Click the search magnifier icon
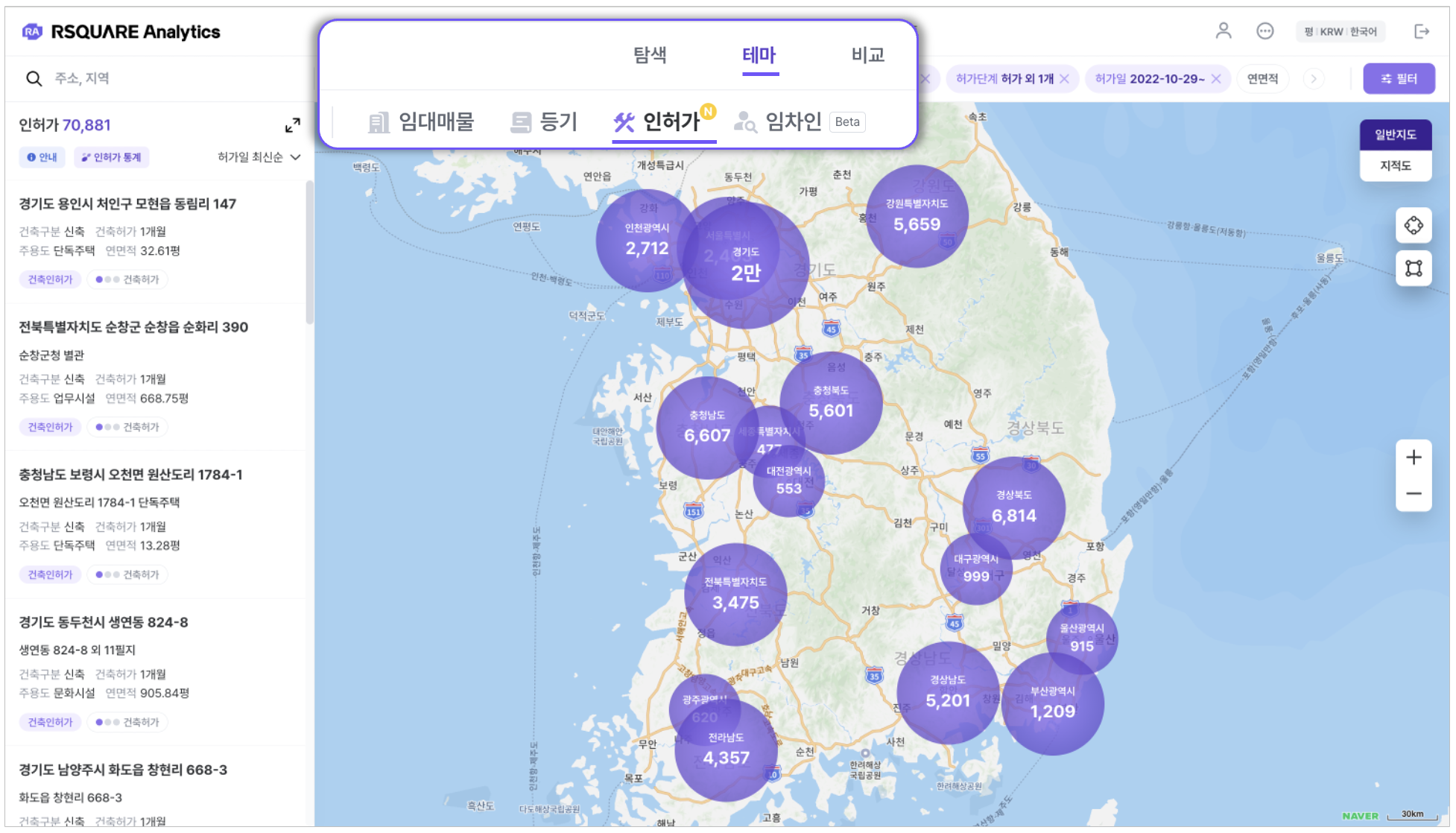This screenshot has height=833, width=1456. pyautogui.click(x=34, y=78)
